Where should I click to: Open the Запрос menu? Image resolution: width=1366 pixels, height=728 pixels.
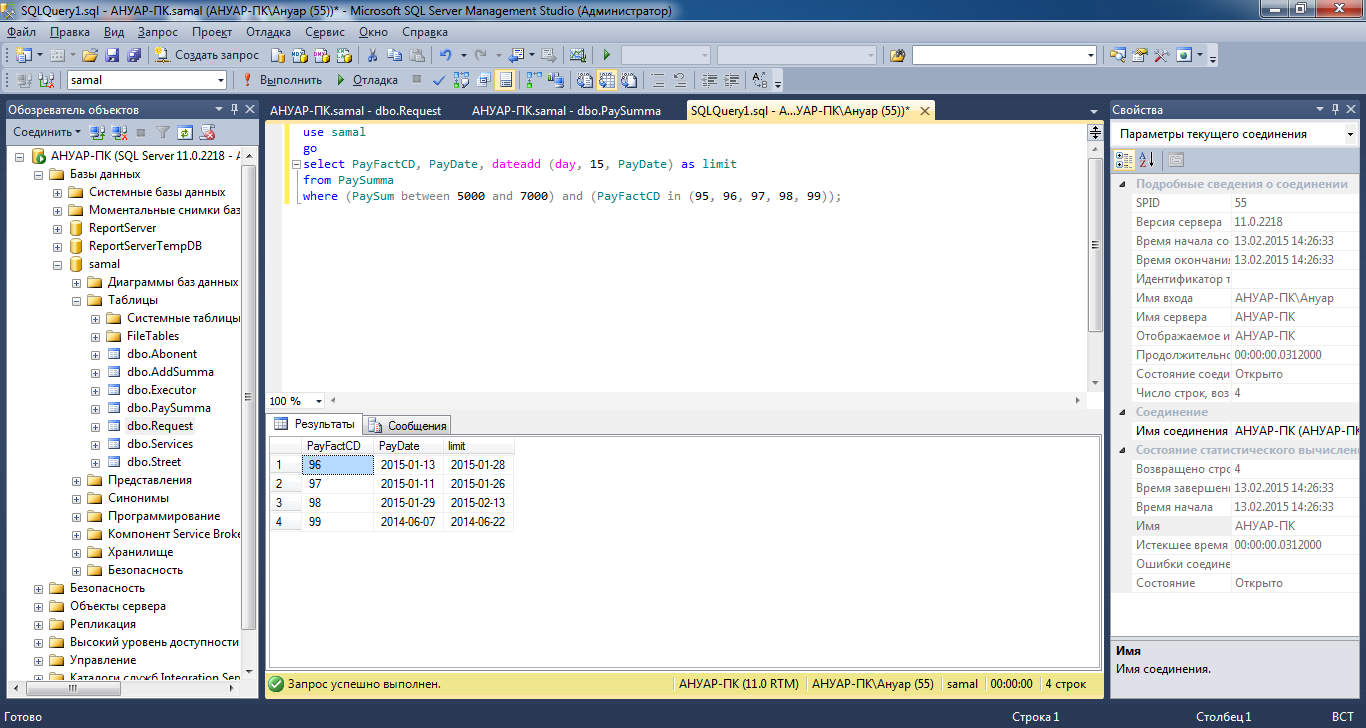[158, 32]
